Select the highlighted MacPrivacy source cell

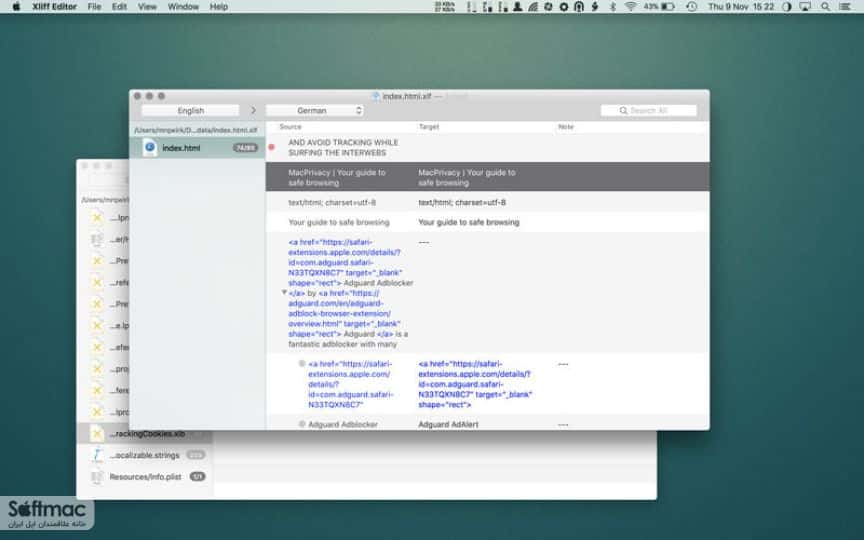coord(337,177)
